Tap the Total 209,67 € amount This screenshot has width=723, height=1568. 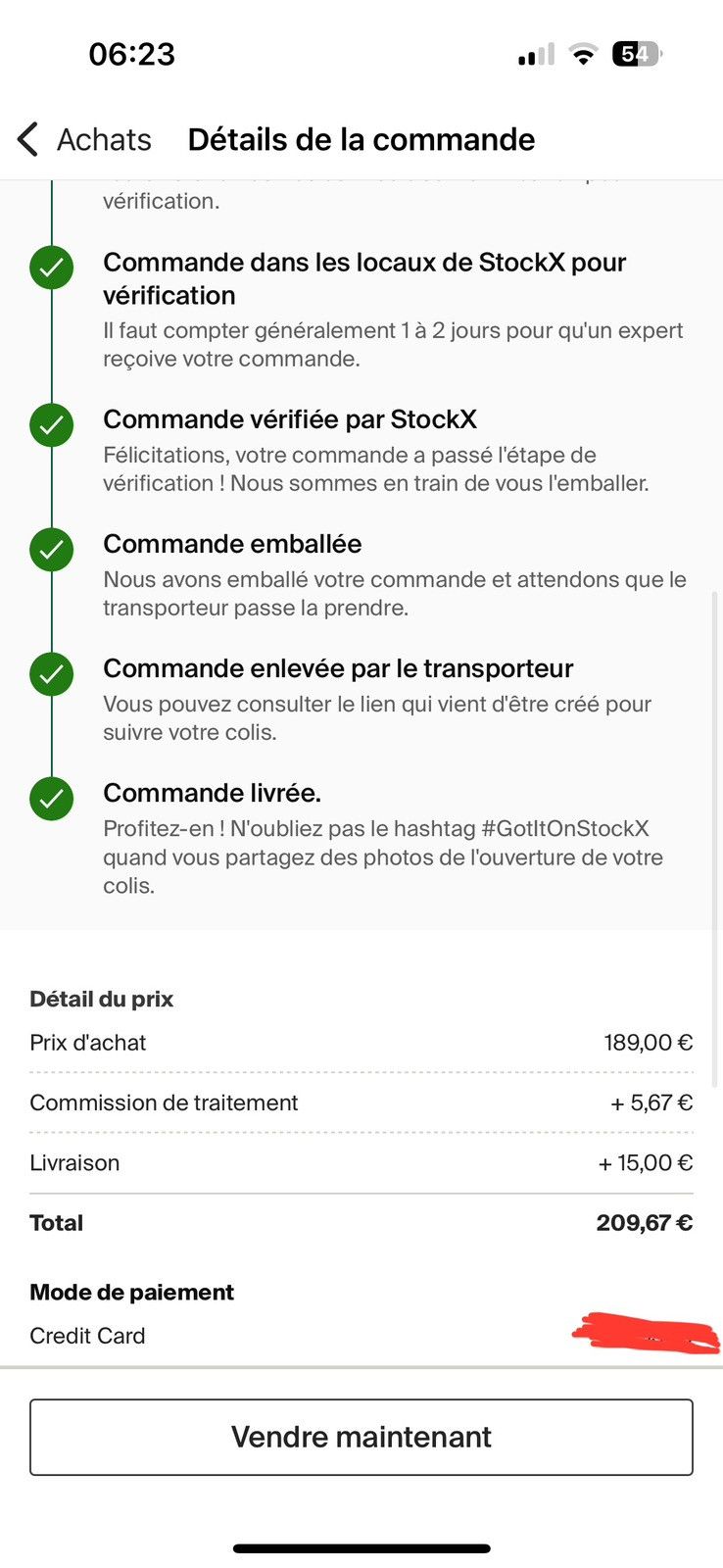[x=644, y=1223]
